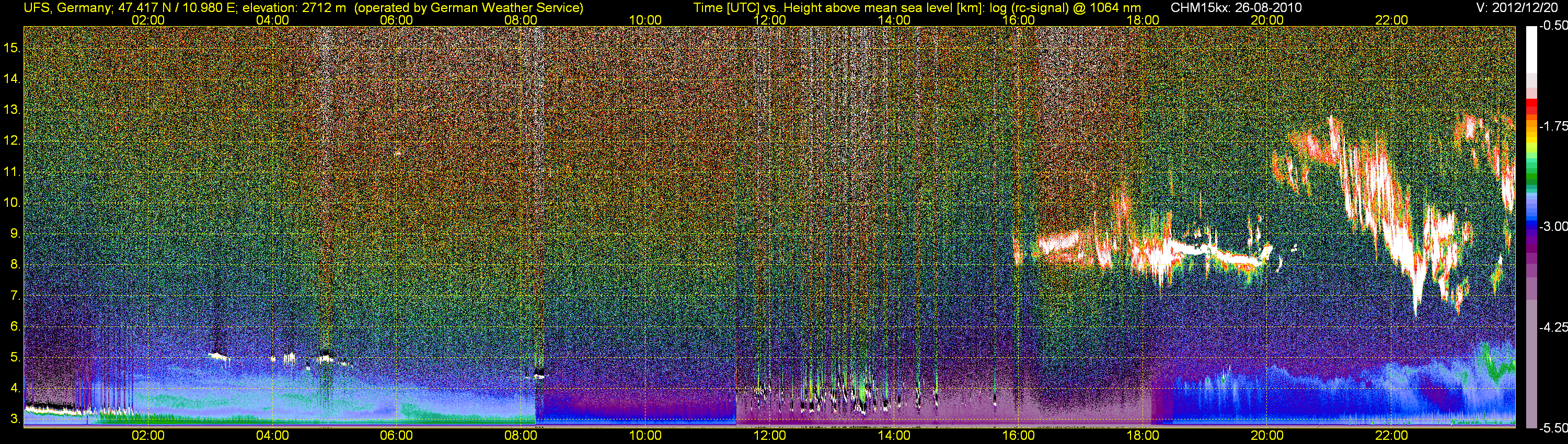Click the height label '13.'
Screen dimensions: 1568x444
click(12, 110)
